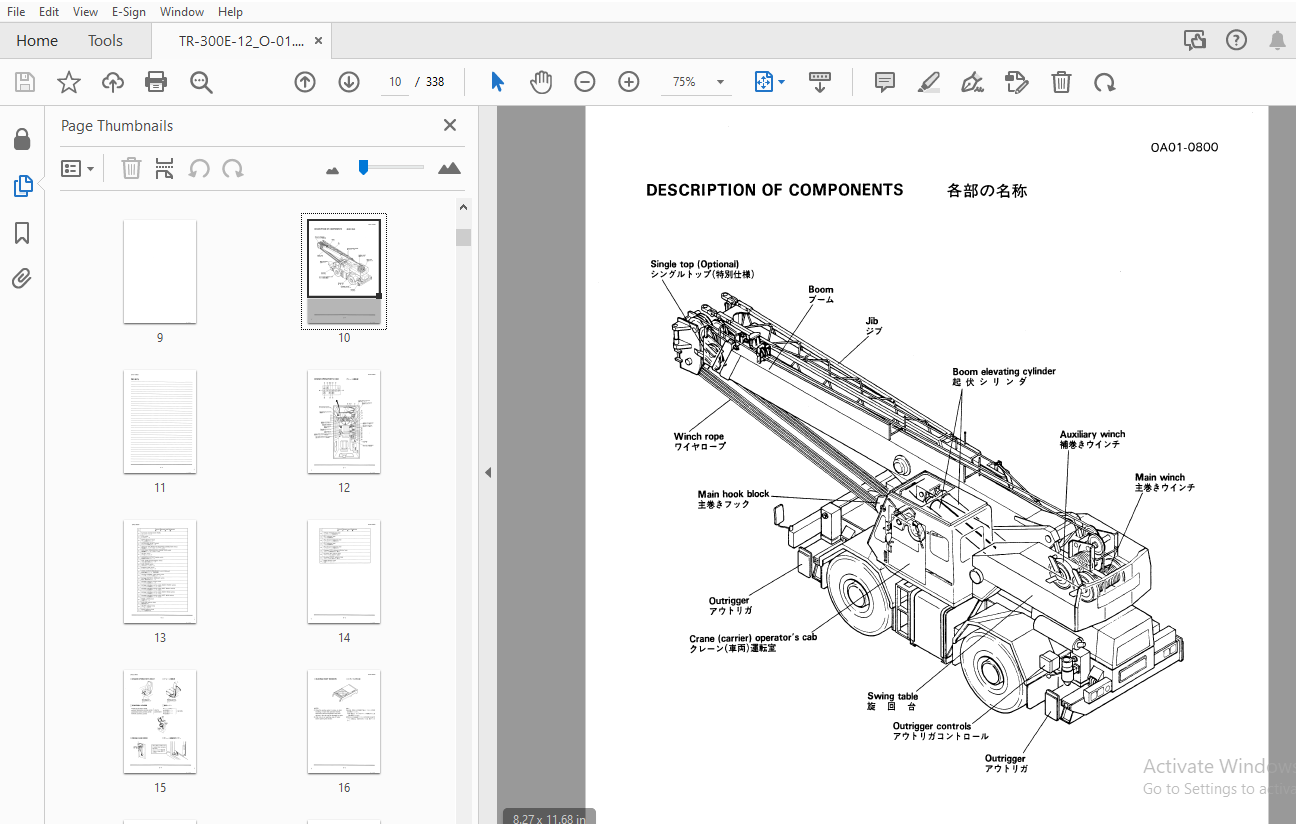This screenshot has width=1296, height=824.
Task: Click the insert page break icon in thumbnails
Action: pyautogui.click(x=165, y=169)
